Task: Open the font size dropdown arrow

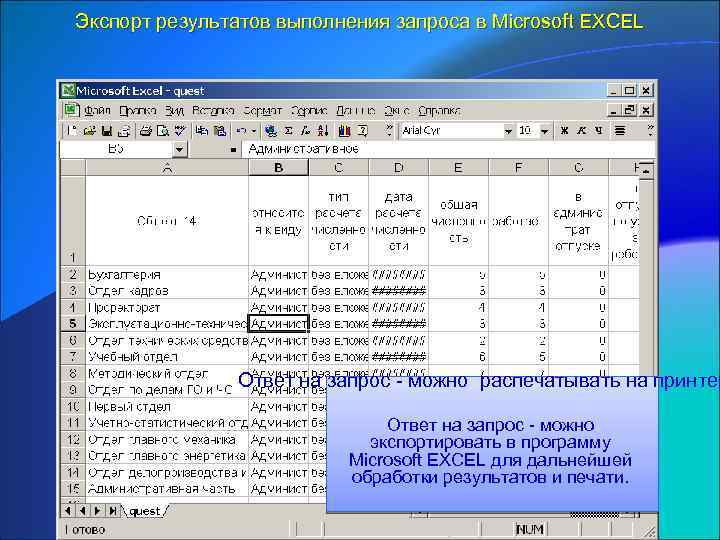Action: tap(544, 131)
